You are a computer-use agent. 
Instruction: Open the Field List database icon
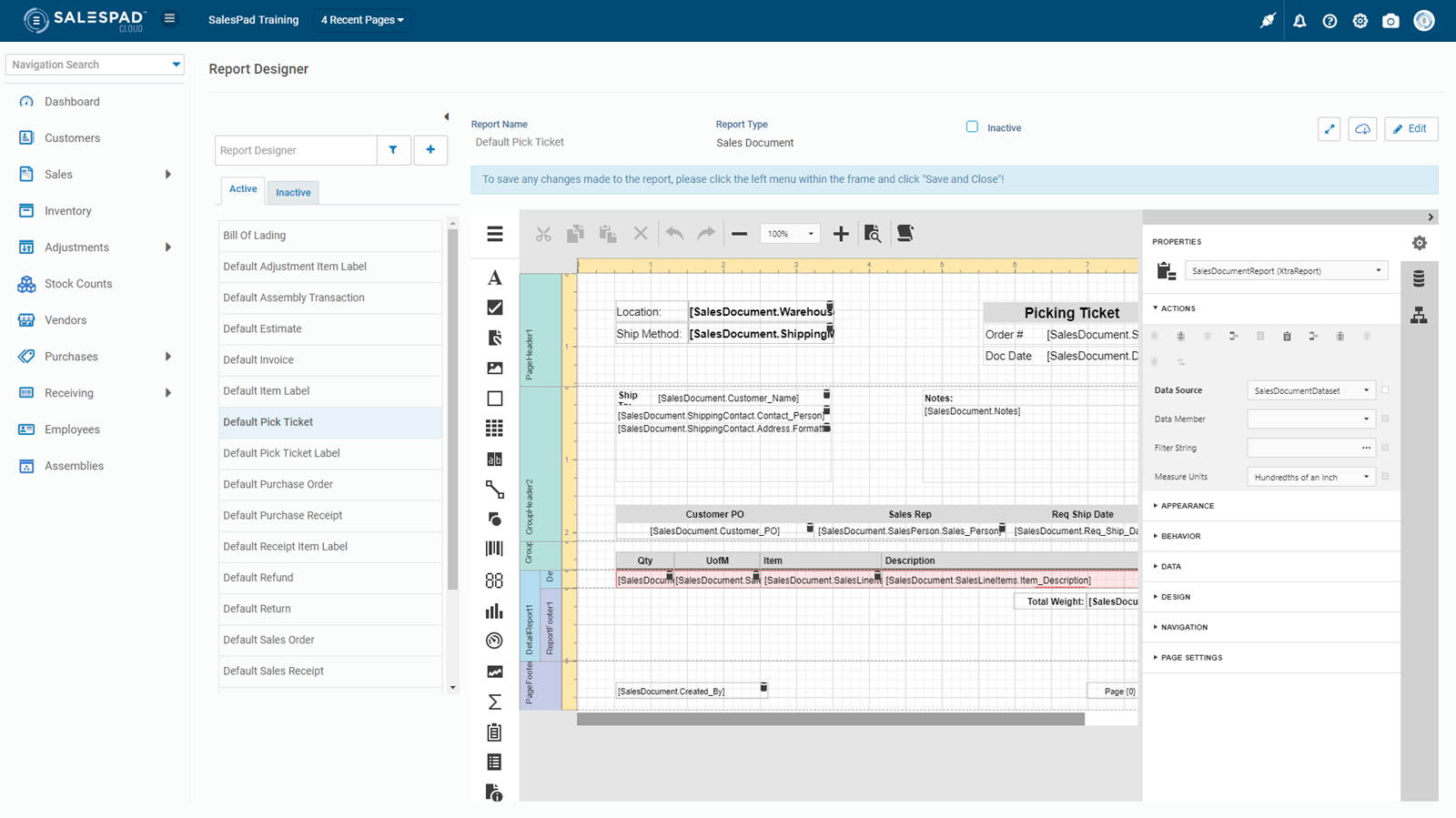(1419, 279)
